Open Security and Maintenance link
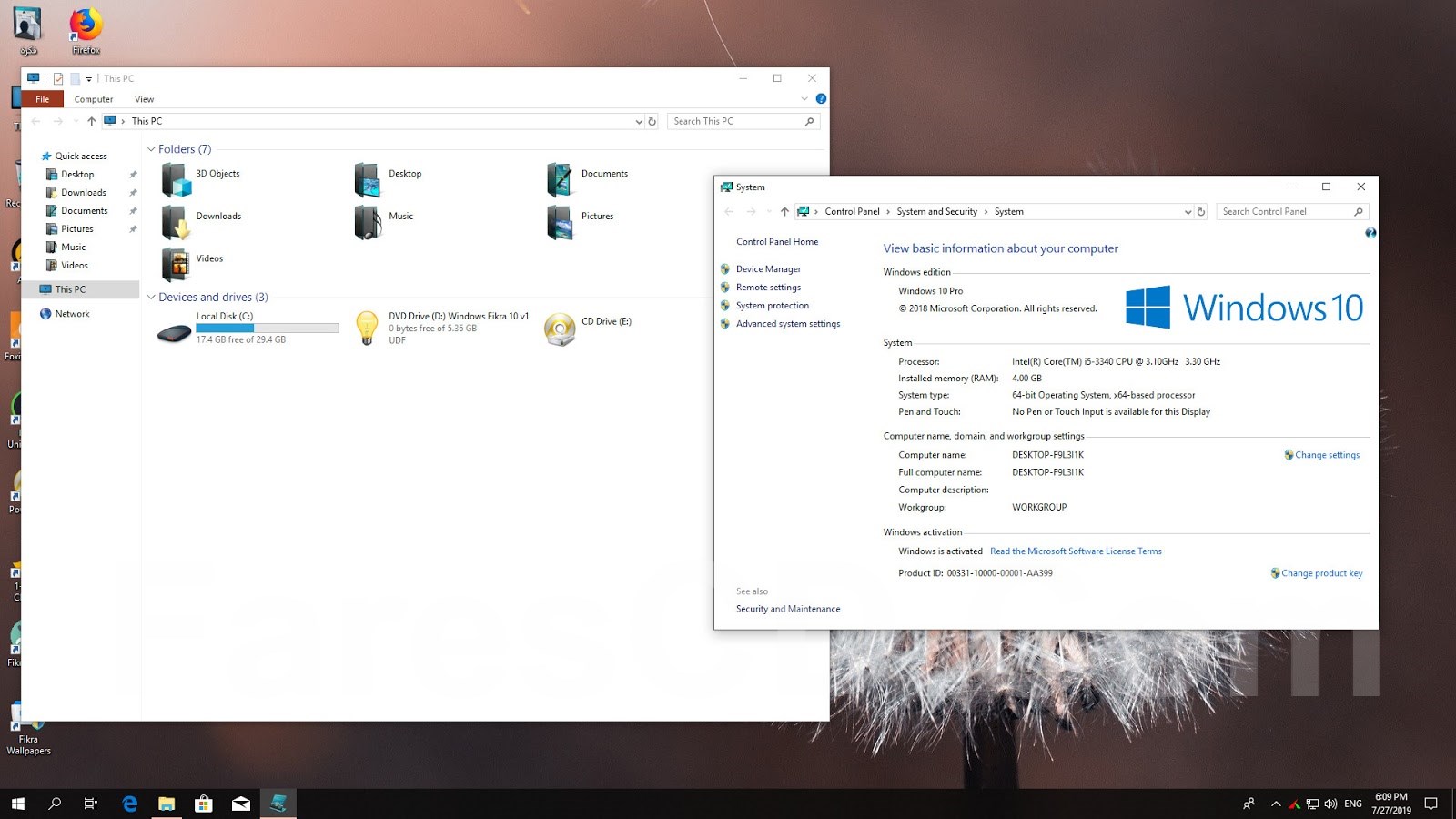1456x819 pixels. [x=788, y=609]
